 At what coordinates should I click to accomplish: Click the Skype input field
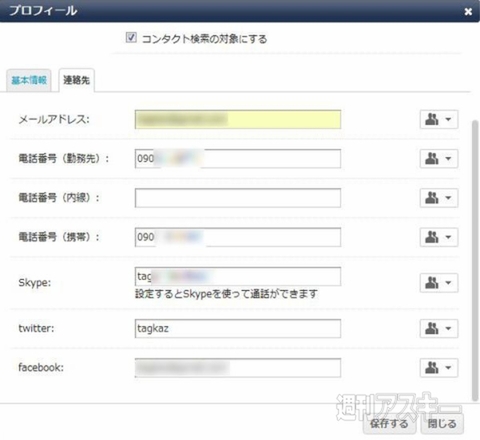click(x=238, y=276)
